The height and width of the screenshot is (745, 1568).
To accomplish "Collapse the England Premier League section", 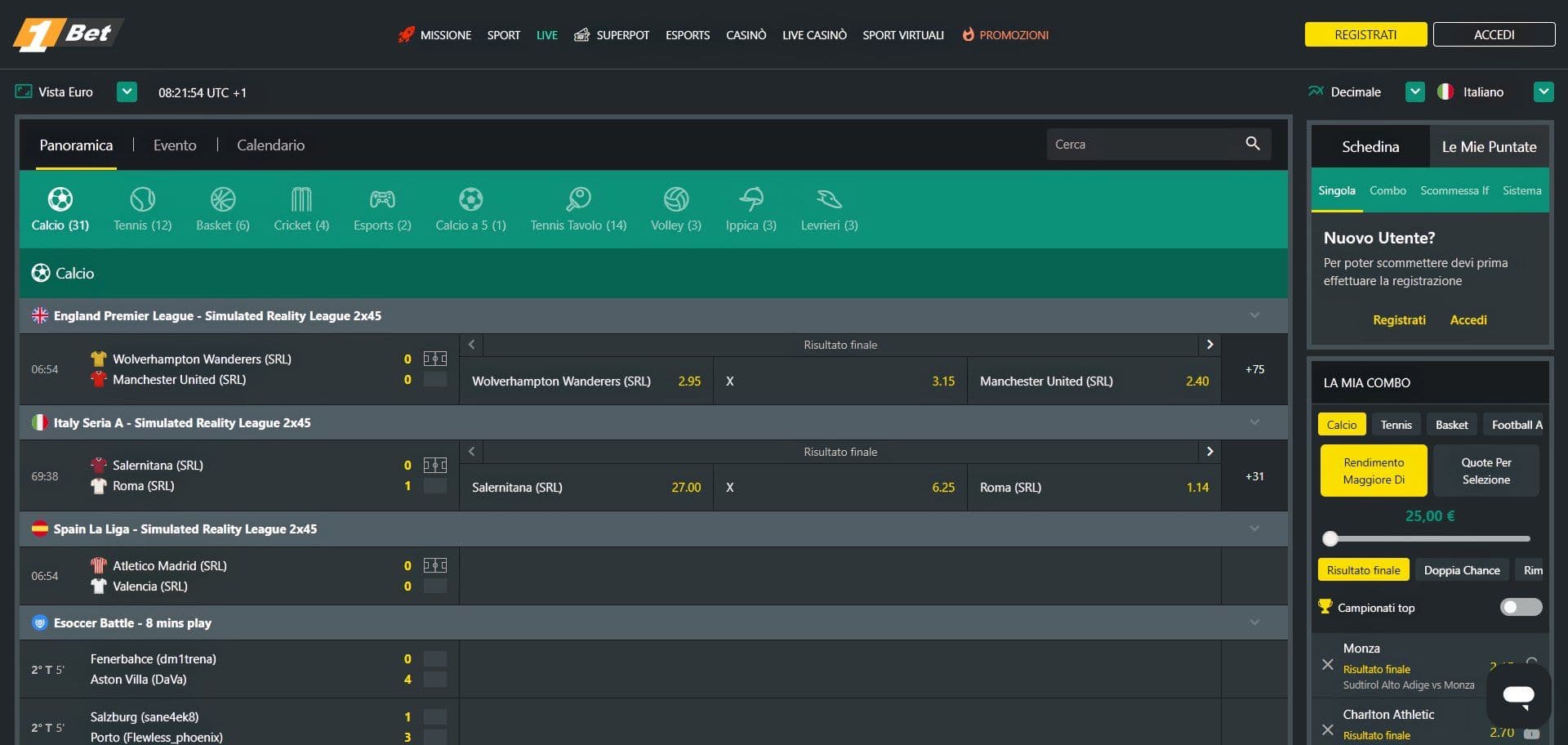I will (x=1255, y=315).
